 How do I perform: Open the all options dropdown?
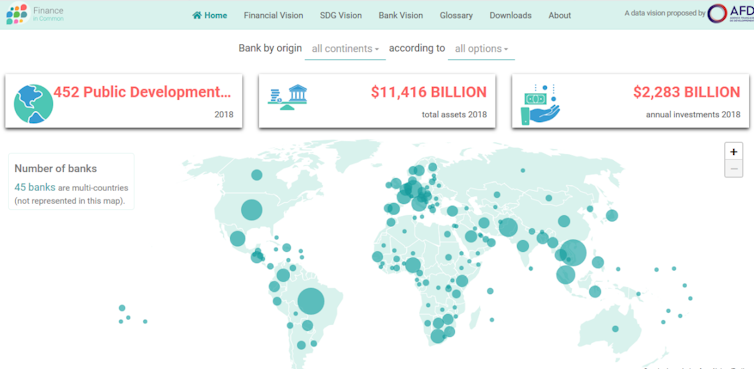[481, 49]
